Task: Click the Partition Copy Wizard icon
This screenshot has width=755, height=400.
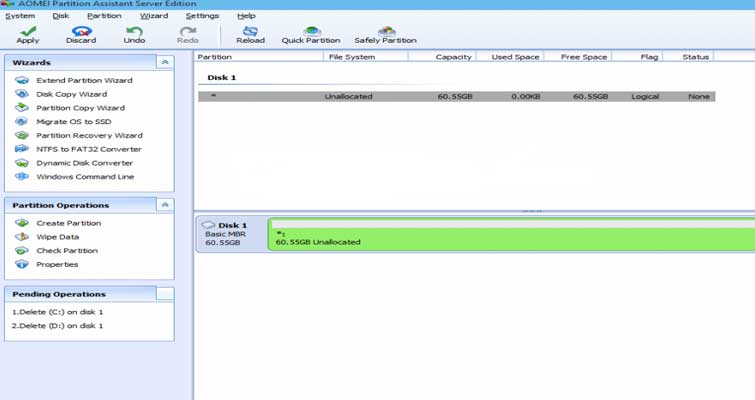Action: coord(22,107)
